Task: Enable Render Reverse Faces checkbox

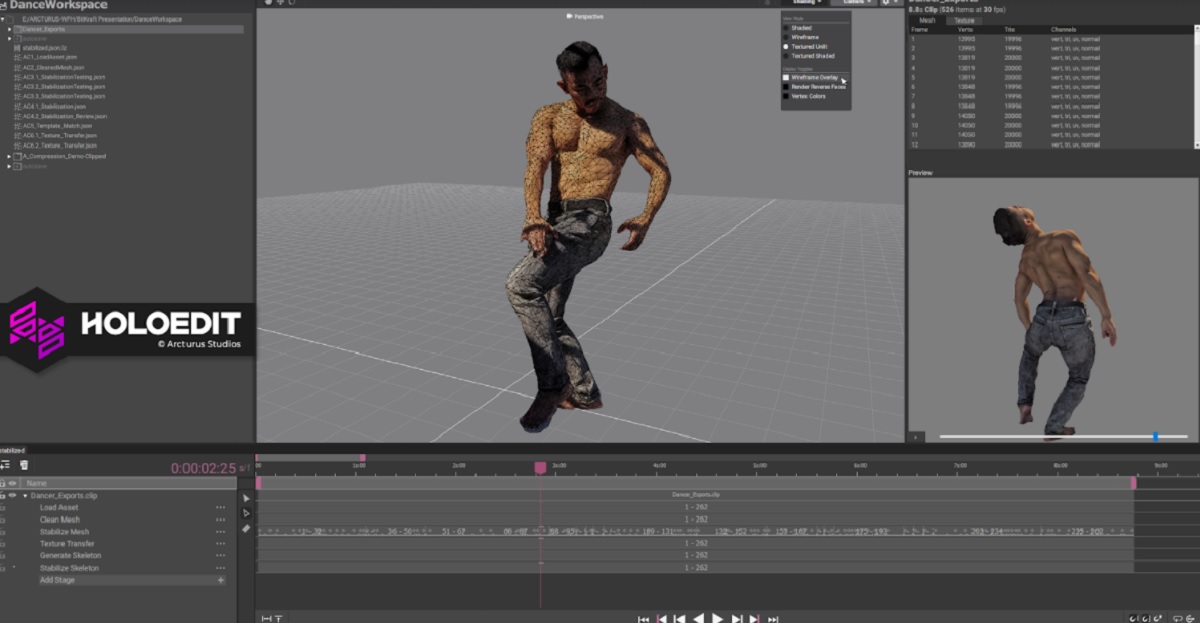Action: [786, 87]
